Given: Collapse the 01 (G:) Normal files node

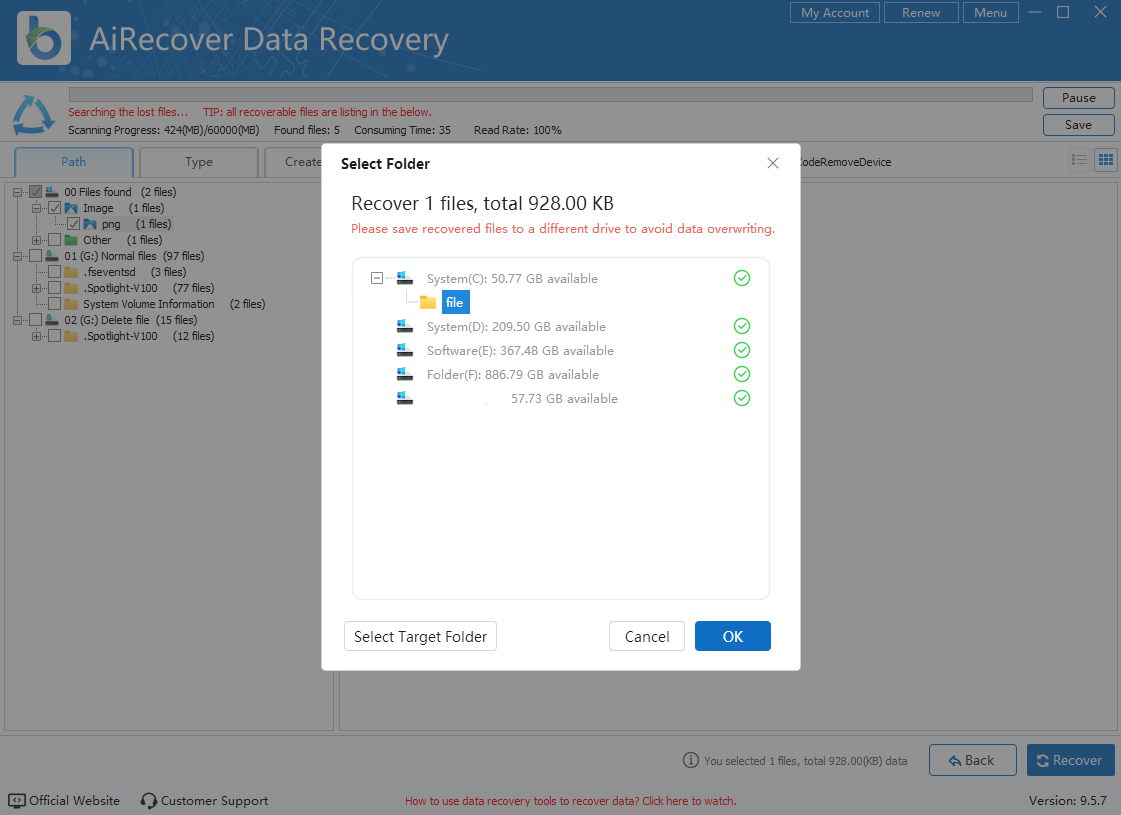Looking at the screenshot, I should 19,256.
